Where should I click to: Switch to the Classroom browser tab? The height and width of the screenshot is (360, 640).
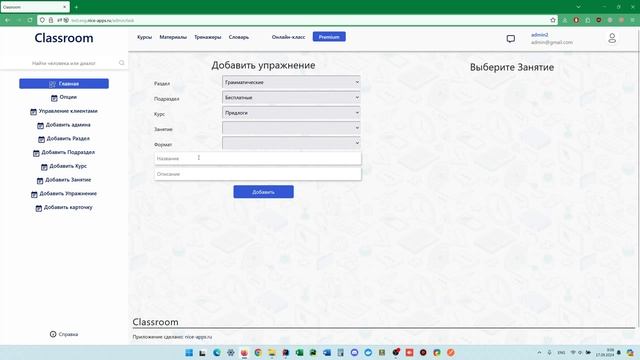coord(35,7)
